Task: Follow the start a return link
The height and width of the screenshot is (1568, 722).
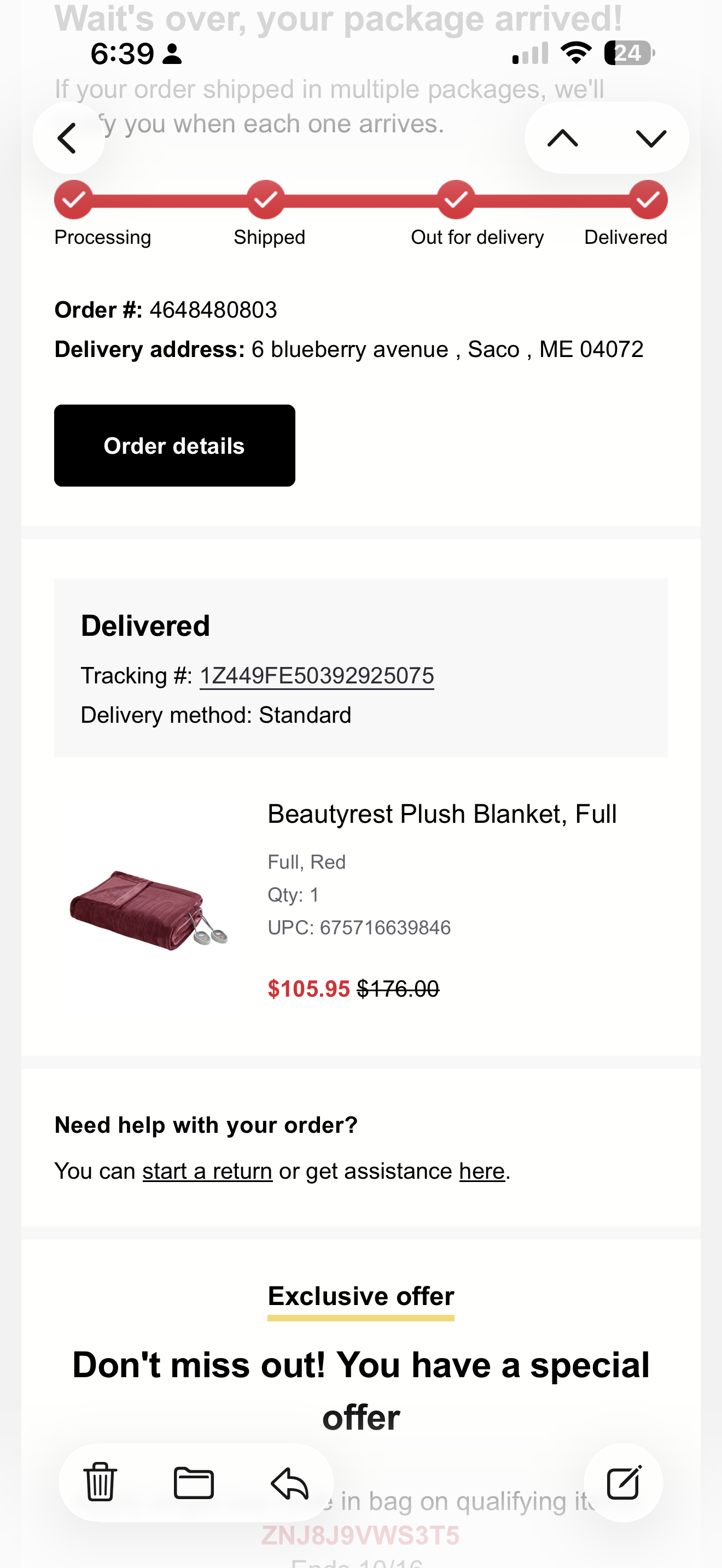Action: pyautogui.click(x=207, y=1171)
